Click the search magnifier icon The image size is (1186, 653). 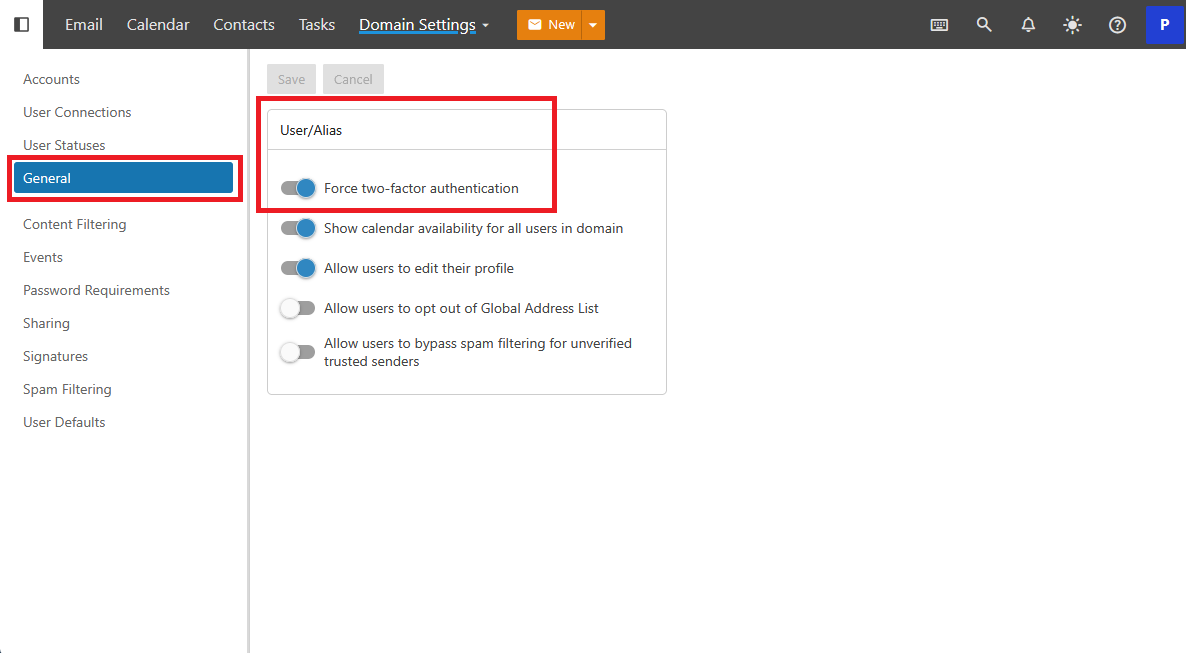tap(984, 25)
